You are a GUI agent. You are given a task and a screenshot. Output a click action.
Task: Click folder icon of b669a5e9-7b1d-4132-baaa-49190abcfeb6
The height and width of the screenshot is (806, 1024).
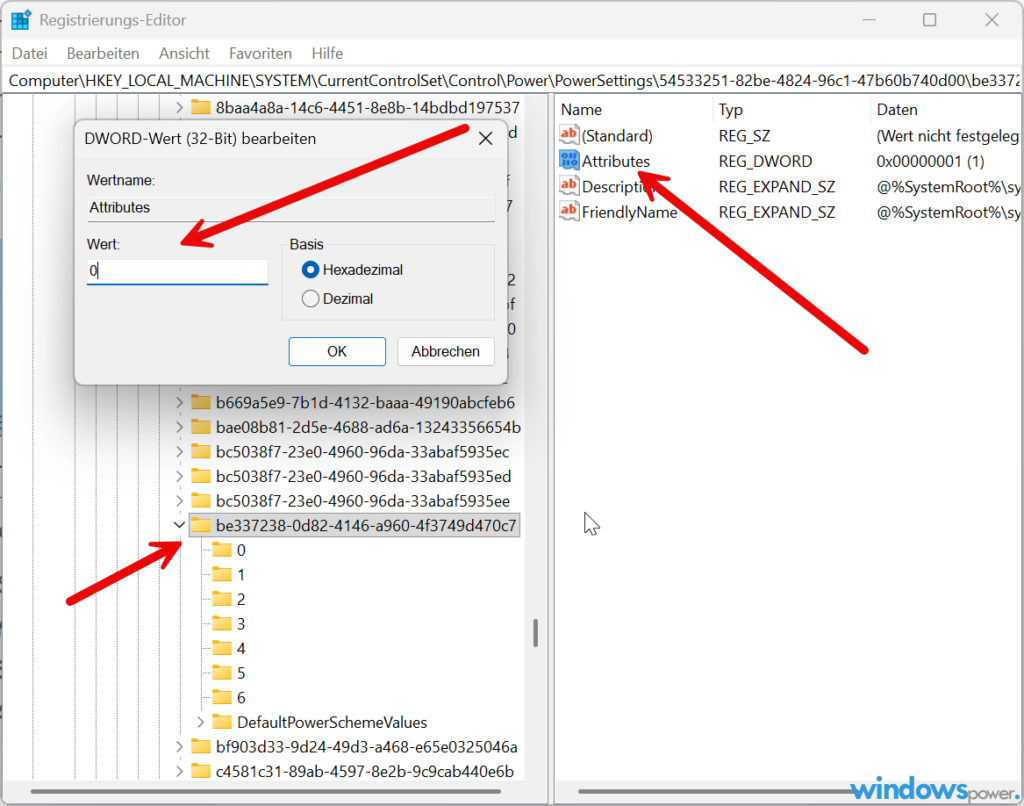click(200, 402)
